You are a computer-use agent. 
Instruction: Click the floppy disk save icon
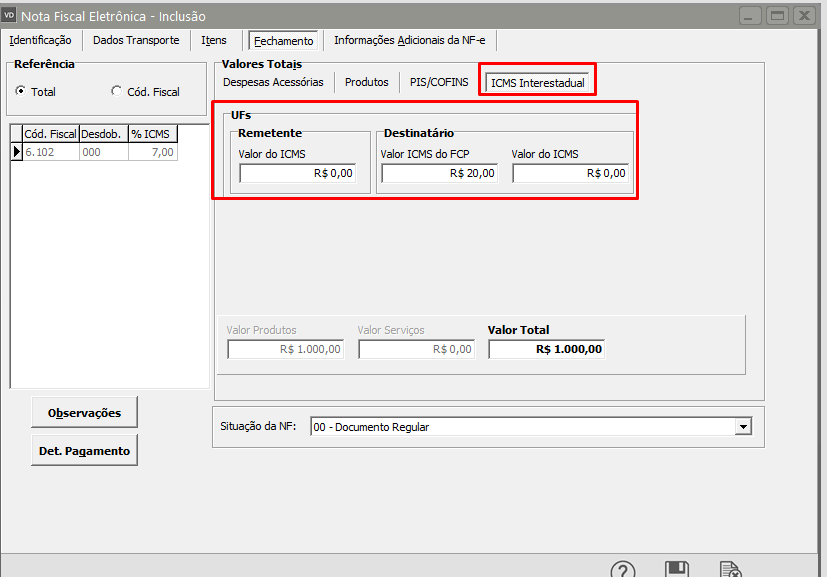(x=677, y=570)
